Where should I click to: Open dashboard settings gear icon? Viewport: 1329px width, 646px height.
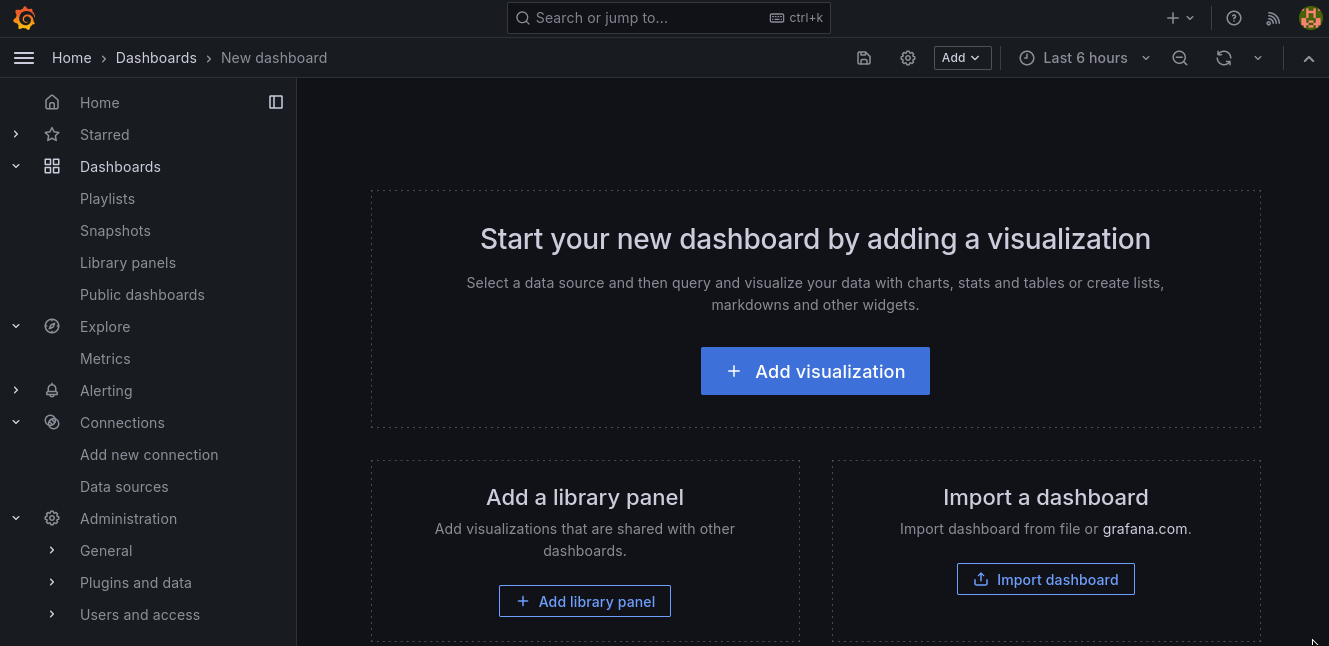tap(908, 58)
